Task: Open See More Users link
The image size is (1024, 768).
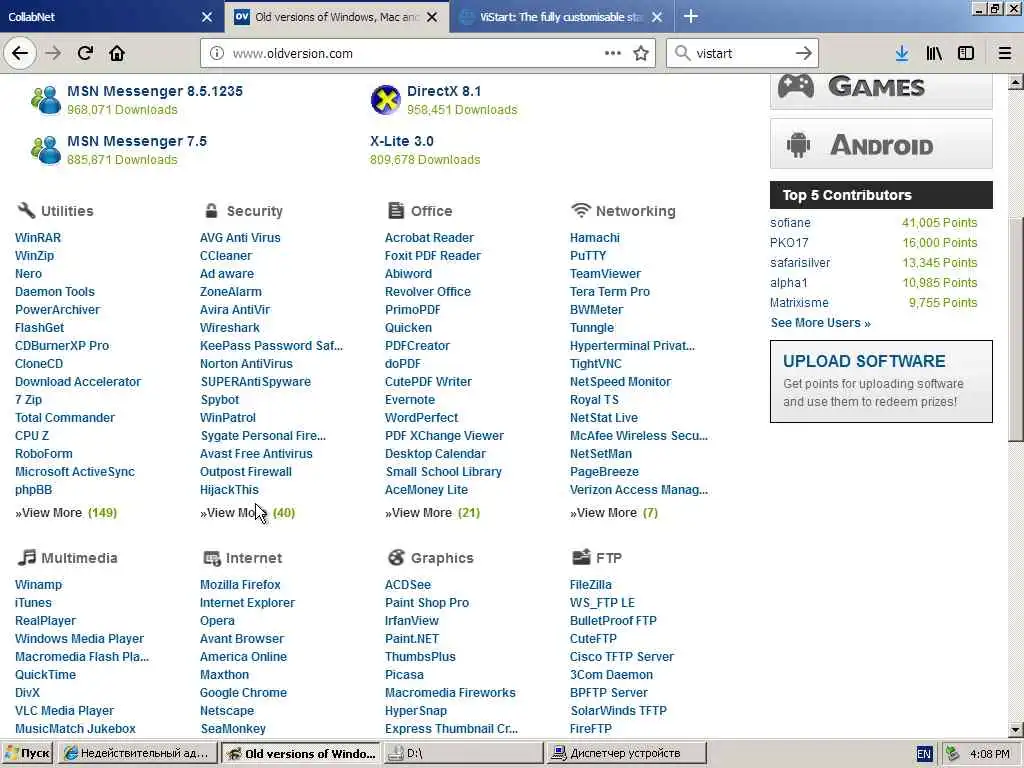Action: click(x=820, y=323)
